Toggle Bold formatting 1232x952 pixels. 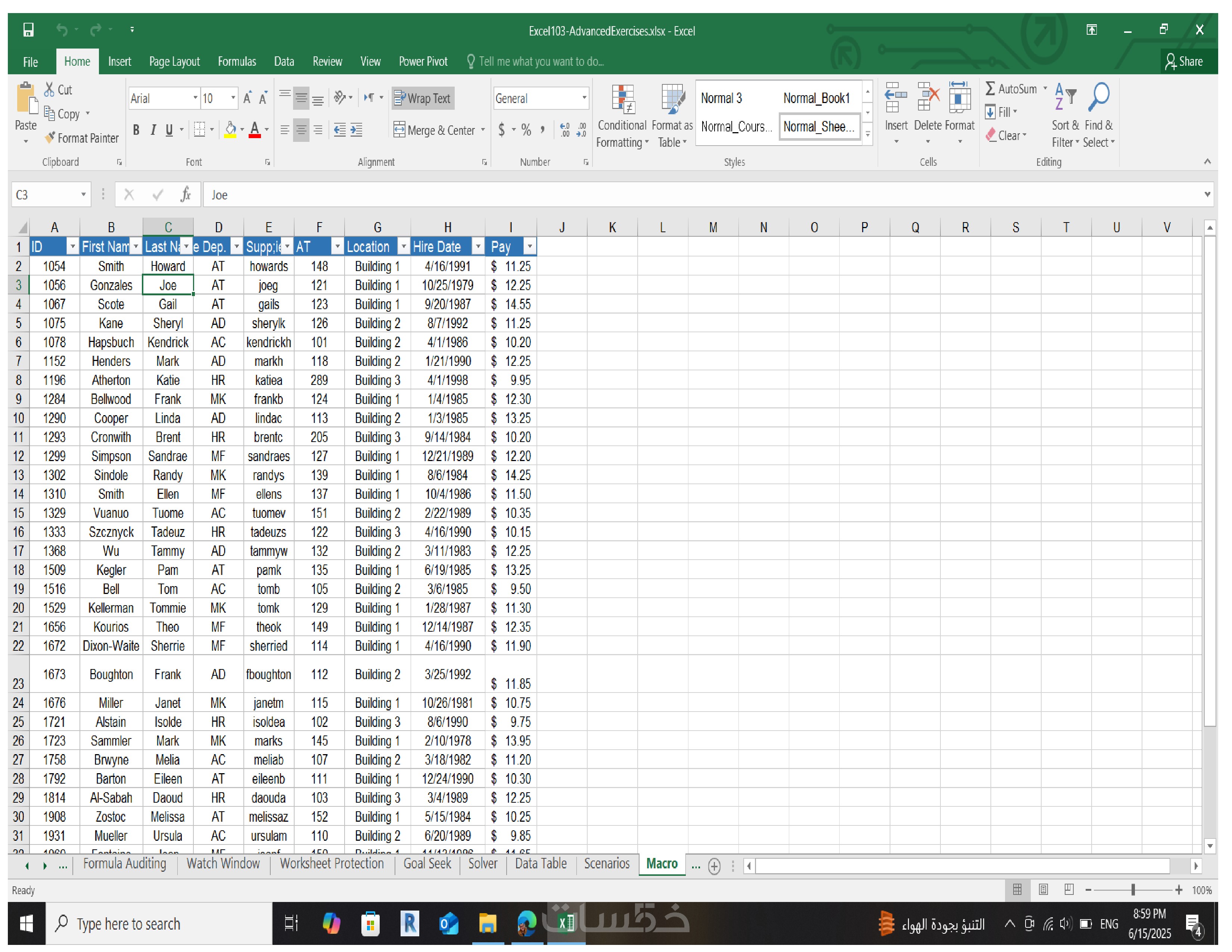[136, 130]
